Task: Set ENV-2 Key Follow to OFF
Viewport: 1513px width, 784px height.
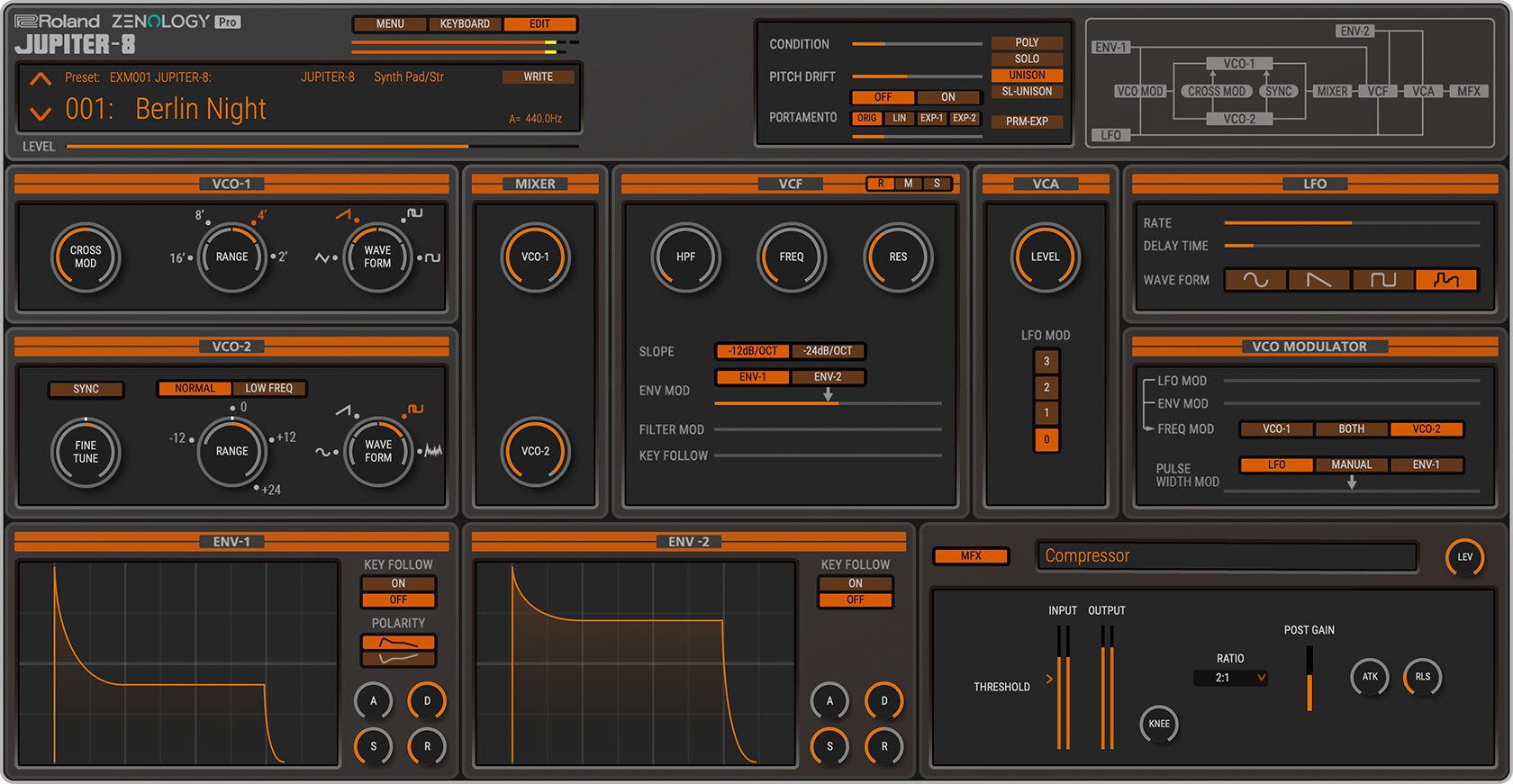Action: click(x=855, y=599)
